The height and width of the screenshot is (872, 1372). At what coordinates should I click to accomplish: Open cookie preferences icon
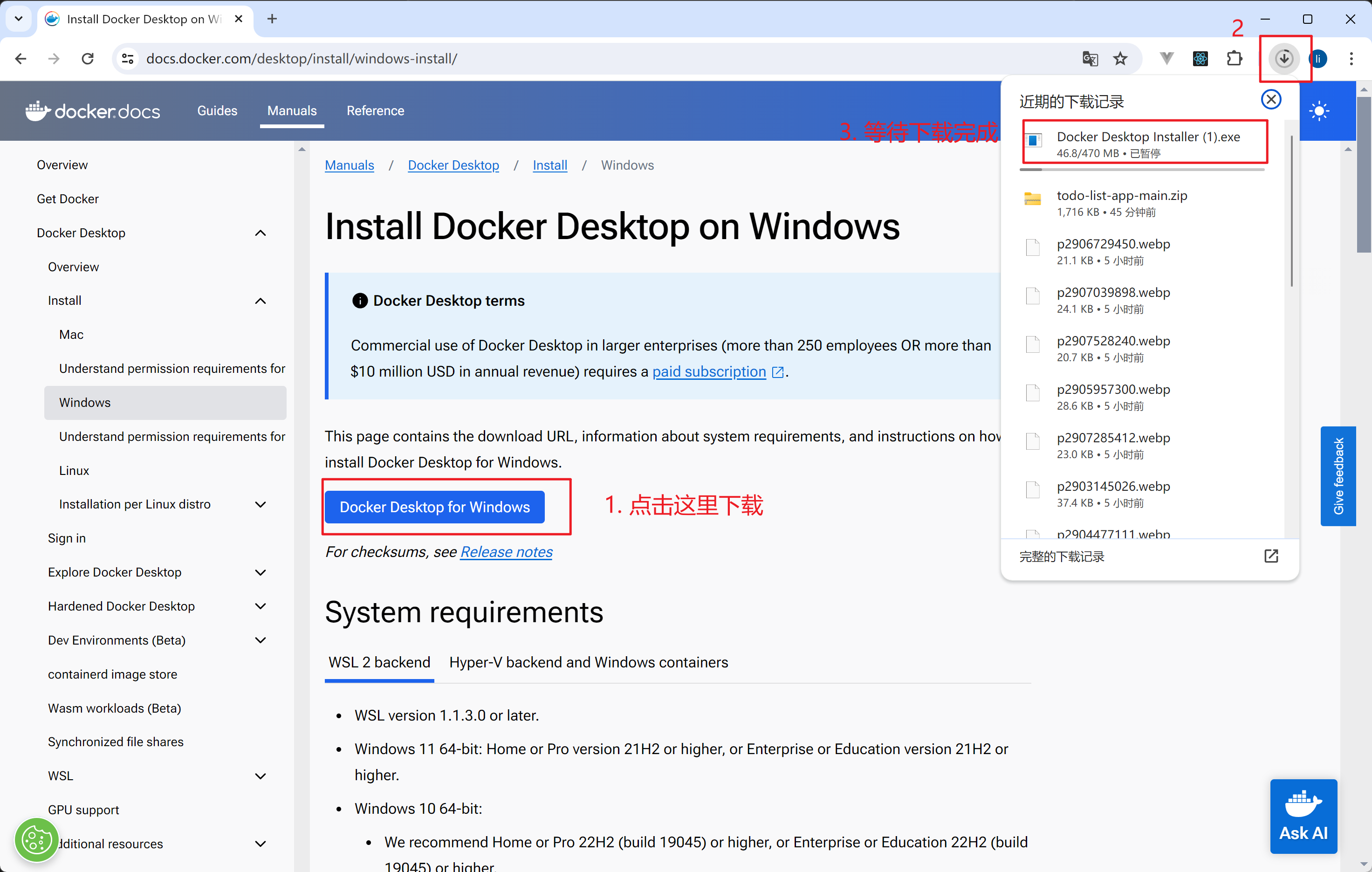(x=36, y=839)
